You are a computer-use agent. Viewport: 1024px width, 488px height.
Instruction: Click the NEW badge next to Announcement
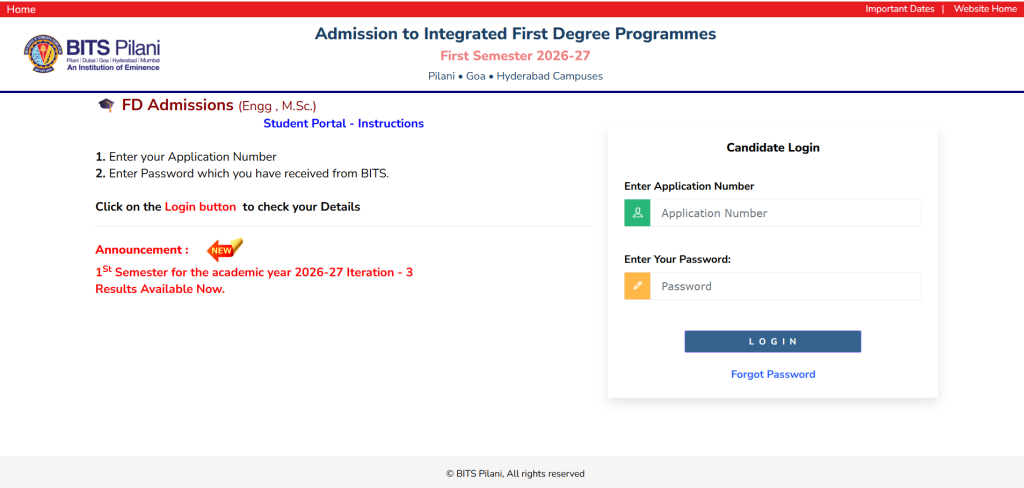[225, 249]
